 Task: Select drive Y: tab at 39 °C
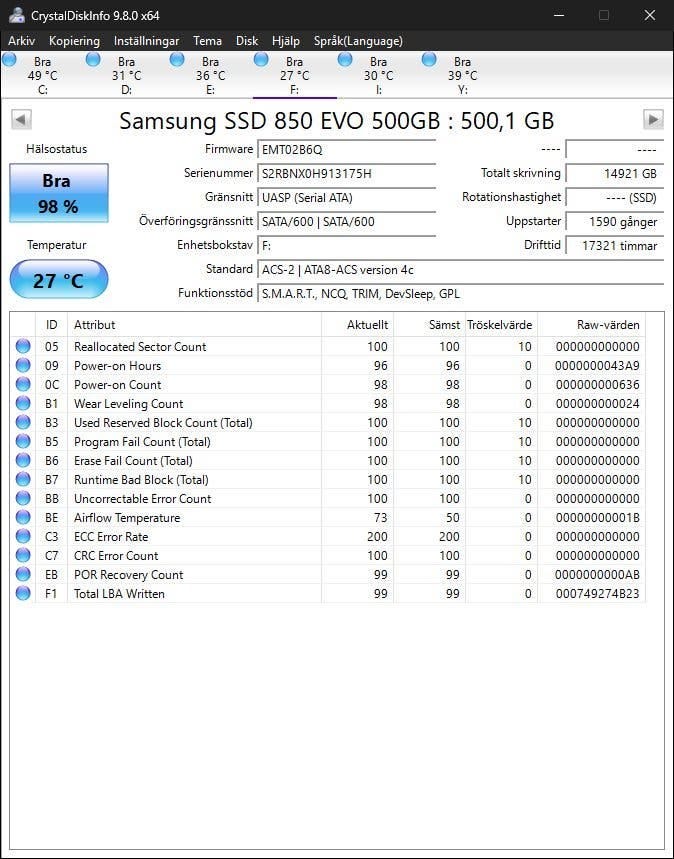pos(462,75)
